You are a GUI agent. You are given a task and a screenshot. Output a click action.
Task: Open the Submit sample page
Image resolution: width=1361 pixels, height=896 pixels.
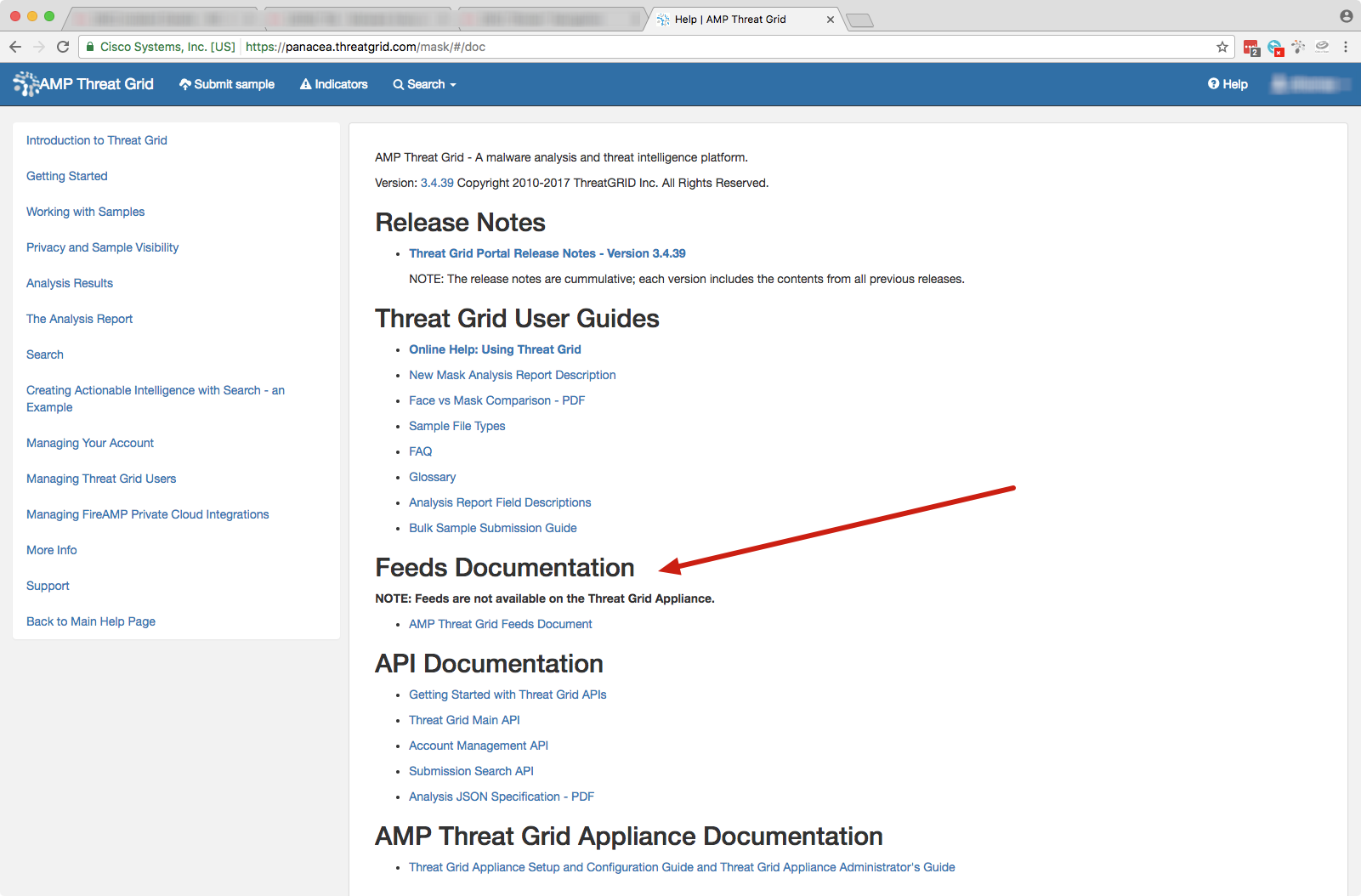coord(226,84)
